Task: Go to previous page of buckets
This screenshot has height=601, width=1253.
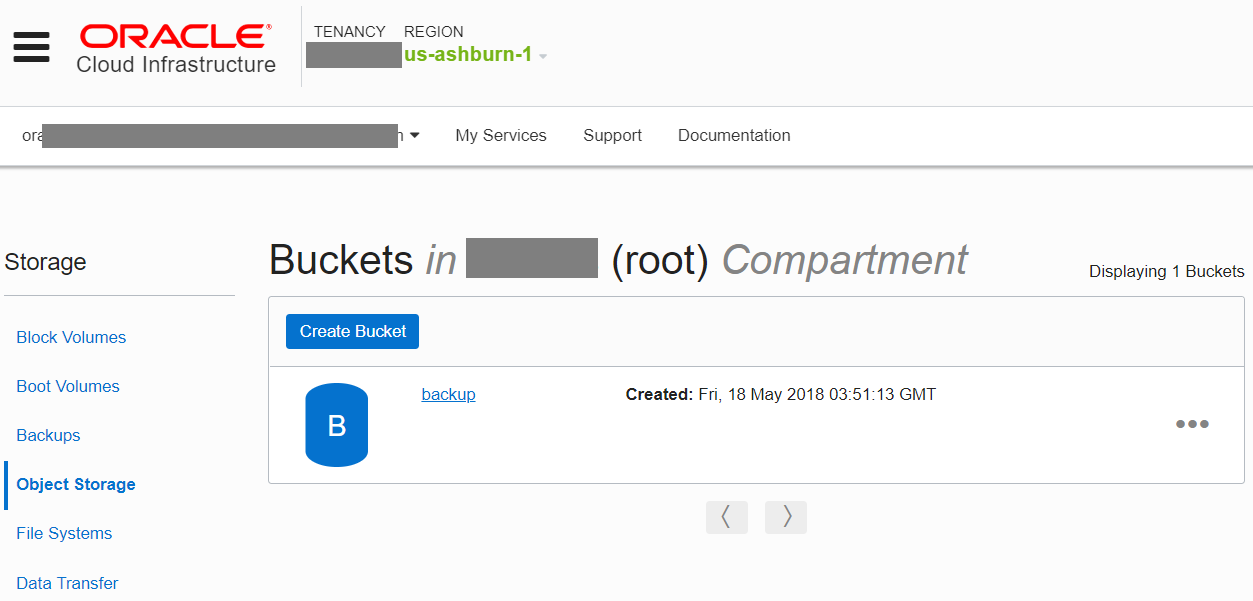Action: click(x=727, y=517)
